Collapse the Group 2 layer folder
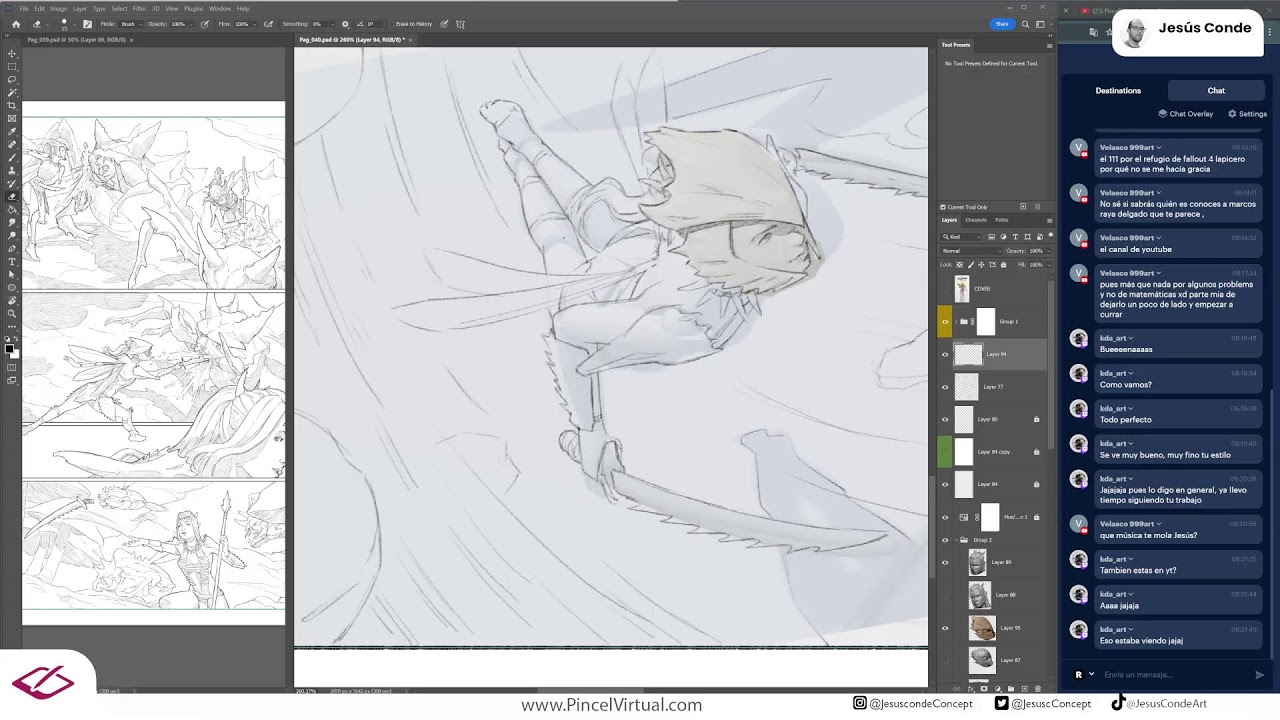The height and width of the screenshot is (720, 1280). click(x=955, y=540)
